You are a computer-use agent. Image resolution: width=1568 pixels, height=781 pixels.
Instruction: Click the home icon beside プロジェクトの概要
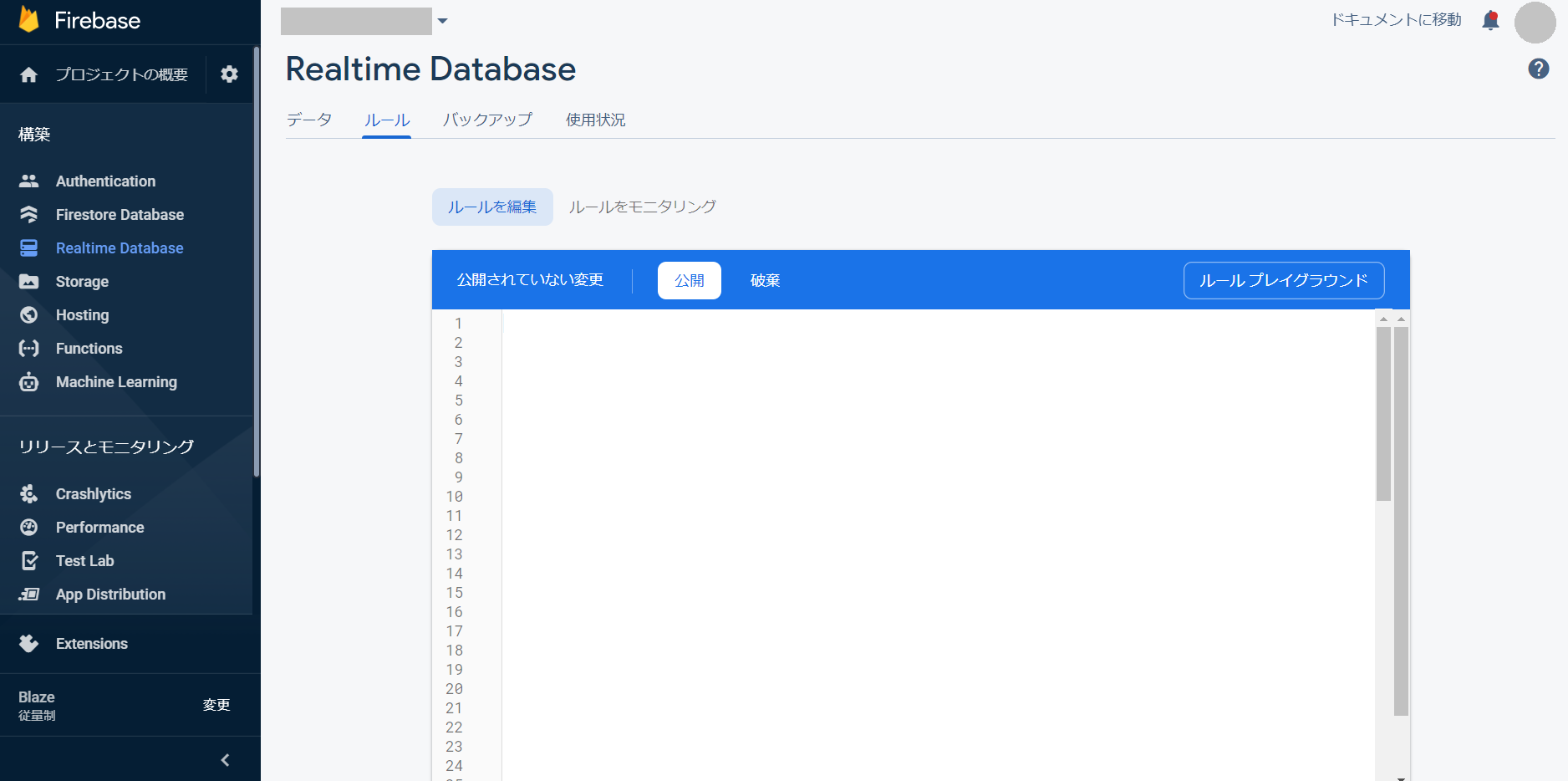[x=29, y=74]
